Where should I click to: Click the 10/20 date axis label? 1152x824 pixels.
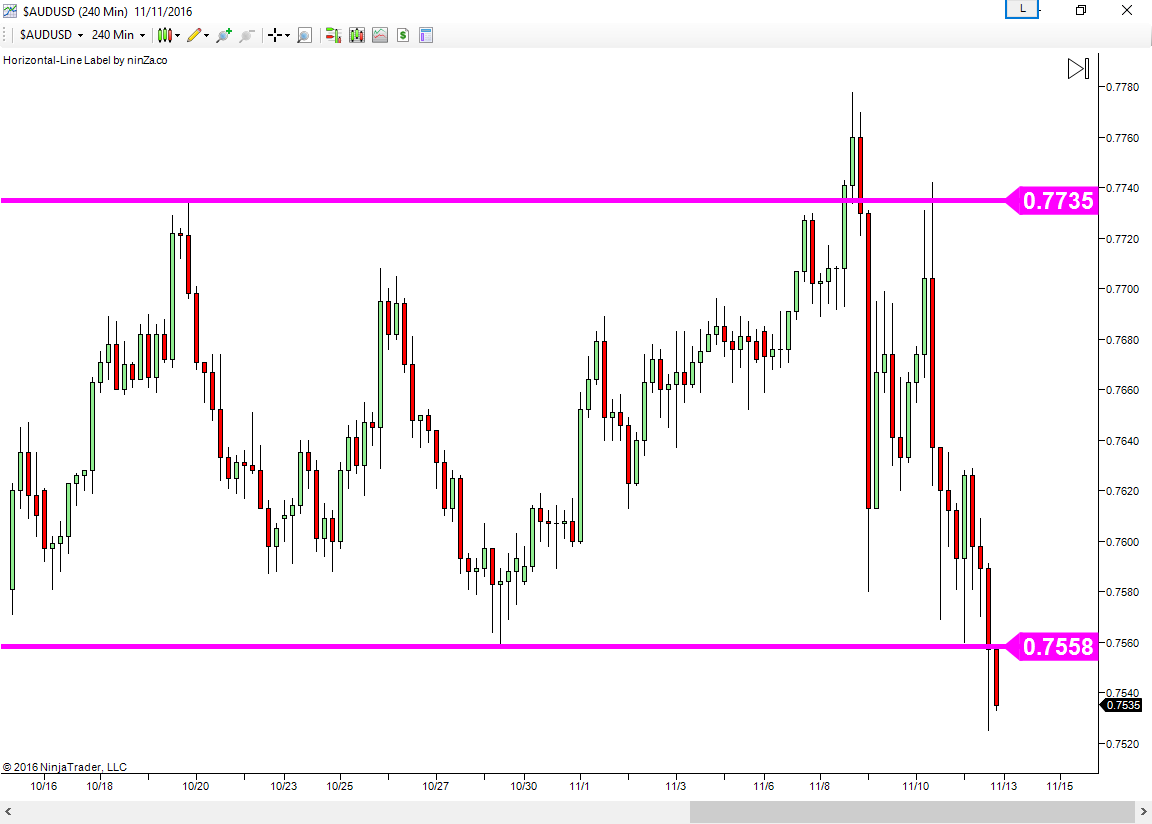195,786
